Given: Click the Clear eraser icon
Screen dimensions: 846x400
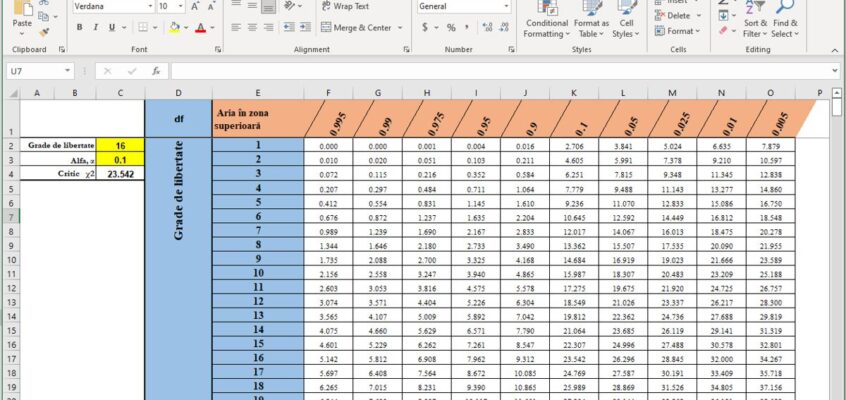Looking at the screenshot, I should (x=724, y=31).
